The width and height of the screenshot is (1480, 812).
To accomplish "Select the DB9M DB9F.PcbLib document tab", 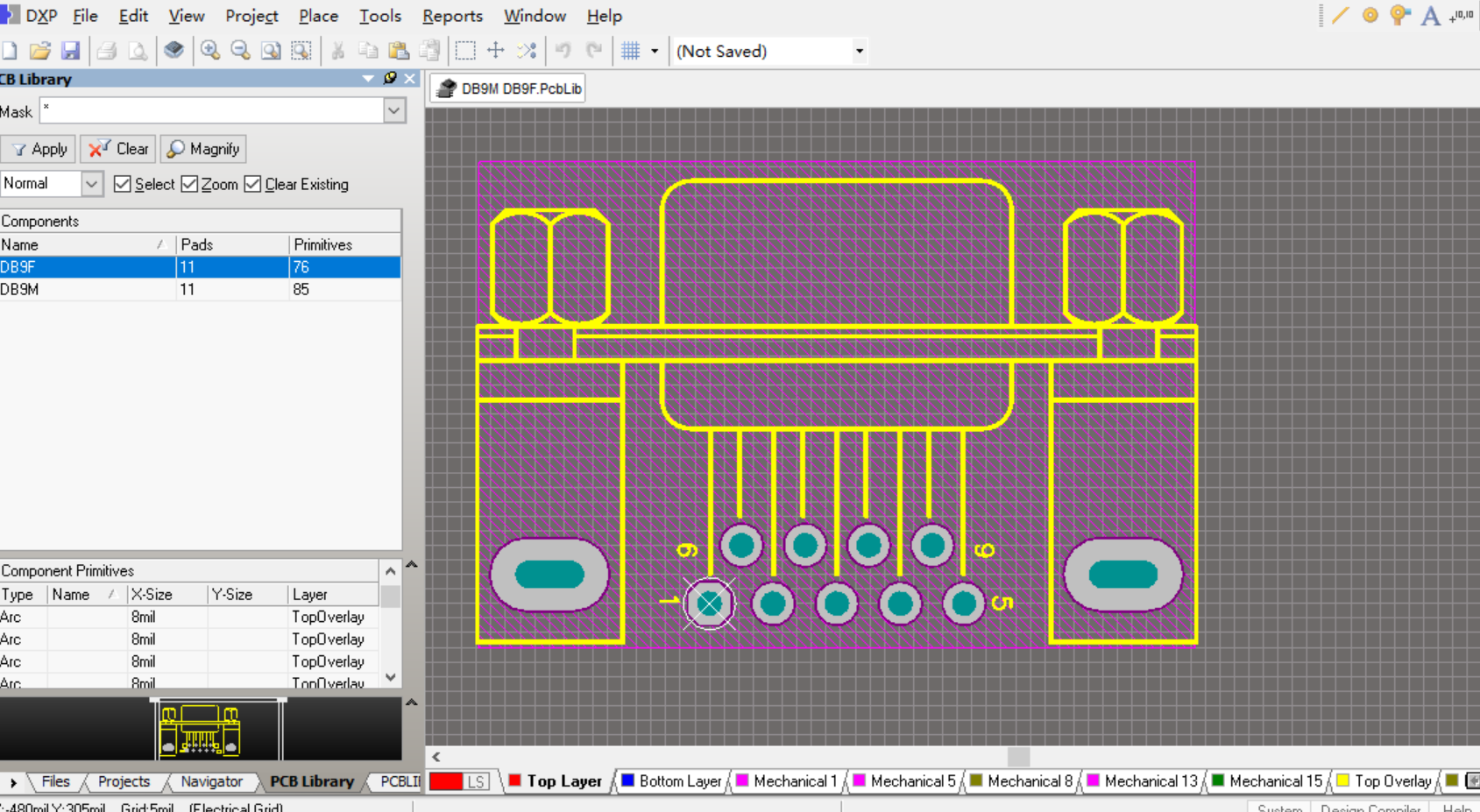I will [509, 88].
